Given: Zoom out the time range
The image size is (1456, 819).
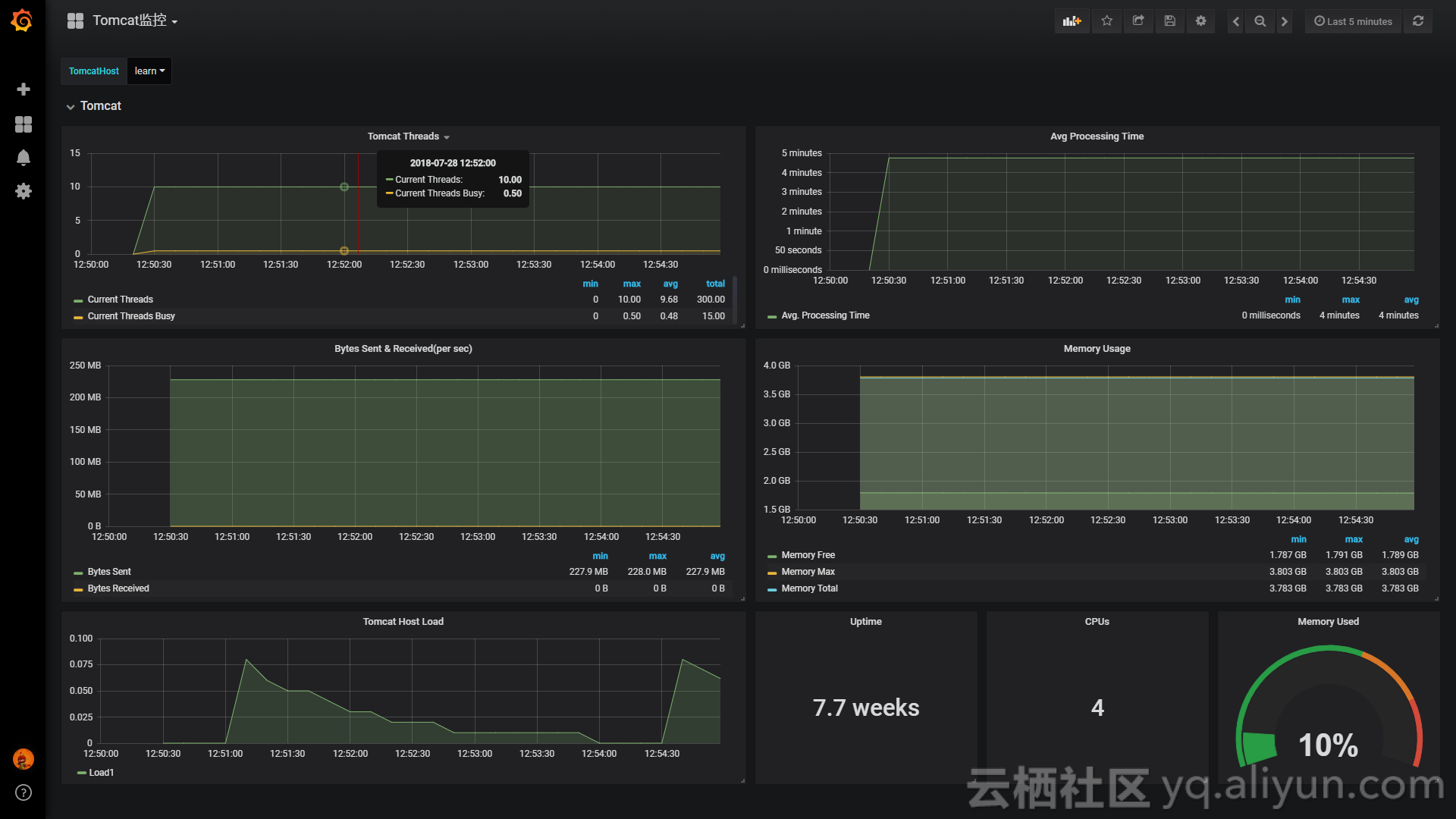Looking at the screenshot, I should [1260, 21].
